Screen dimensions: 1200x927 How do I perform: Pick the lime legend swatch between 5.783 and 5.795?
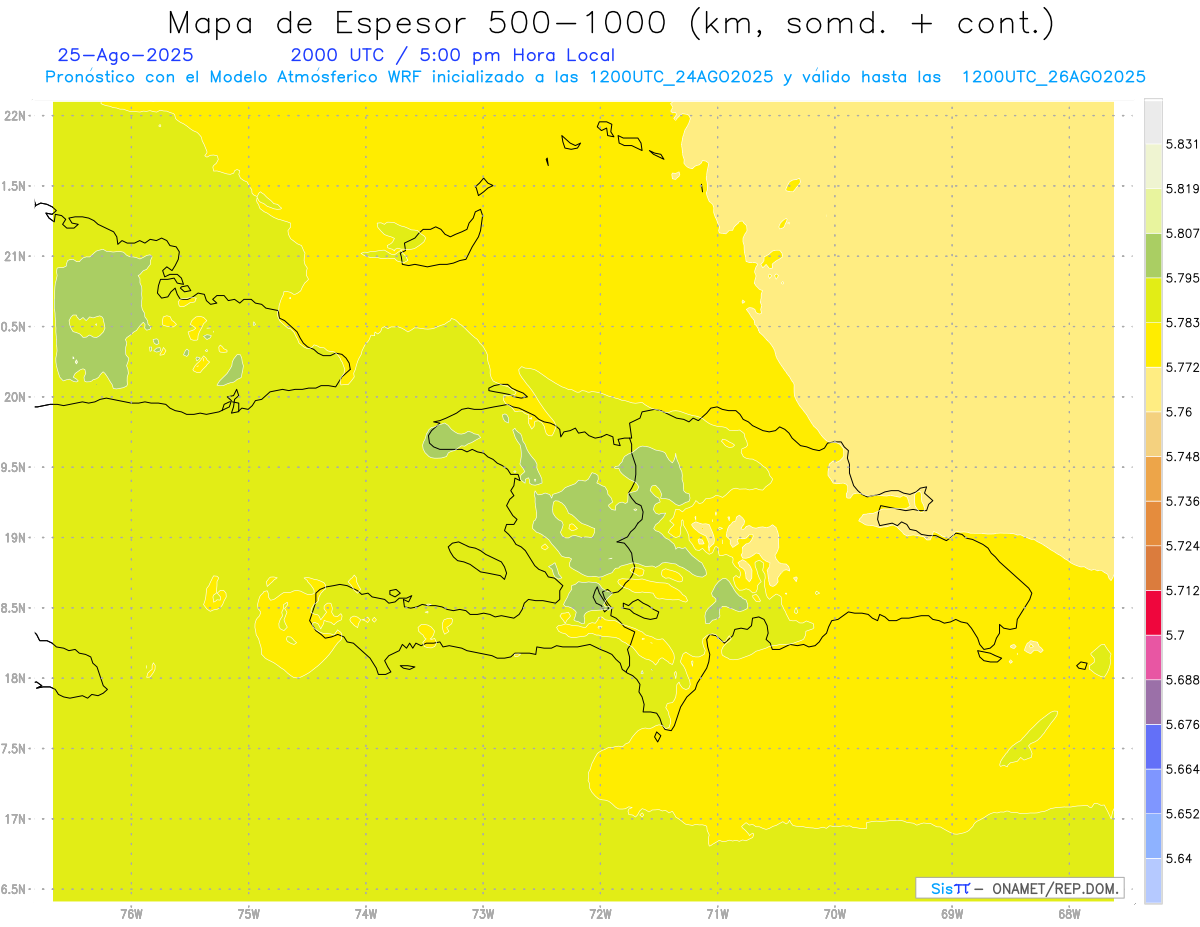[1153, 300]
